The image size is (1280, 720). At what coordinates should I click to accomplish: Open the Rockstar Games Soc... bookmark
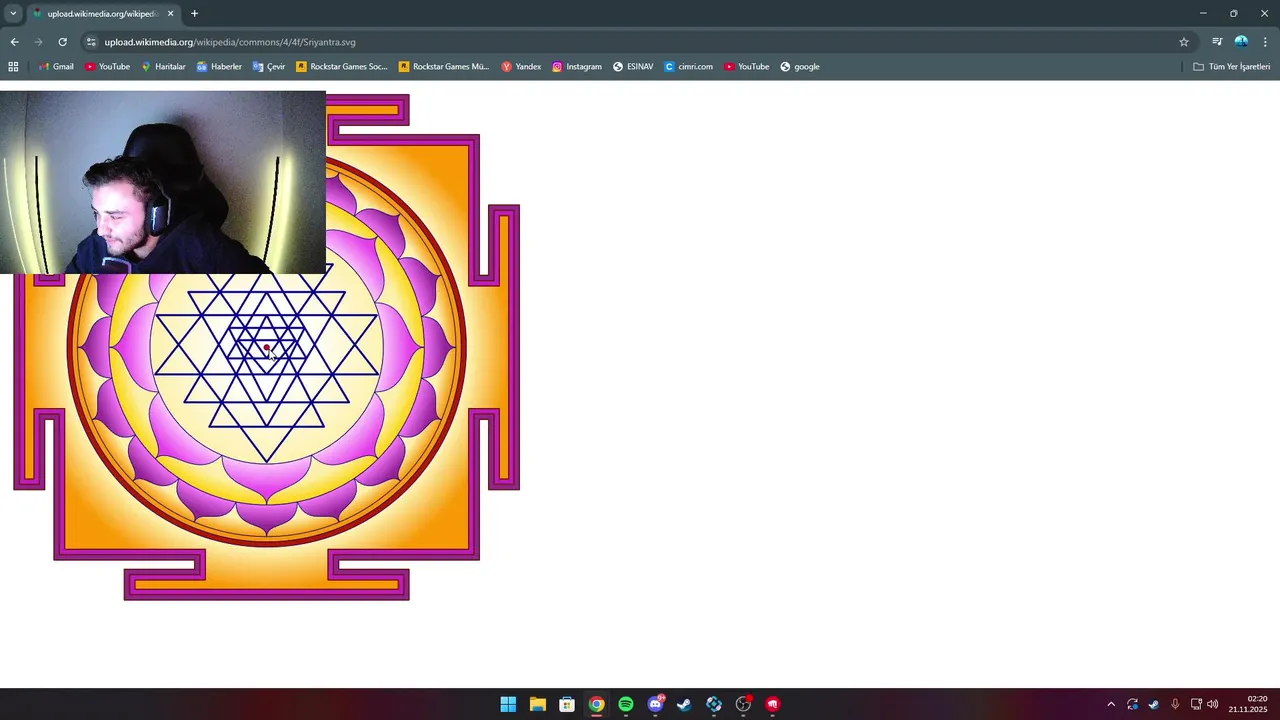point(341,67)
